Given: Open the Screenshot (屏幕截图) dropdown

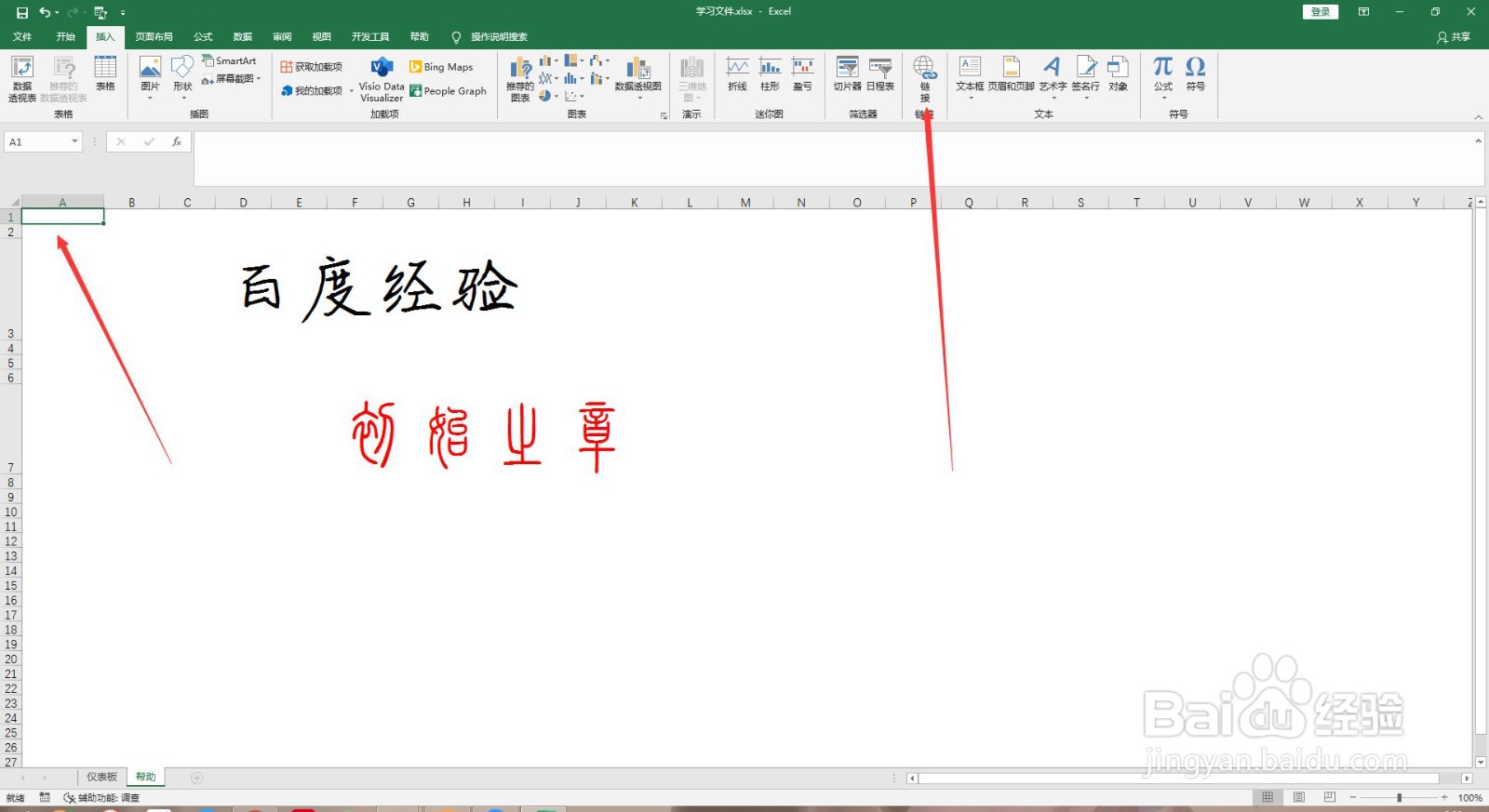Looking at the screenshot, I should click(232, 79).
